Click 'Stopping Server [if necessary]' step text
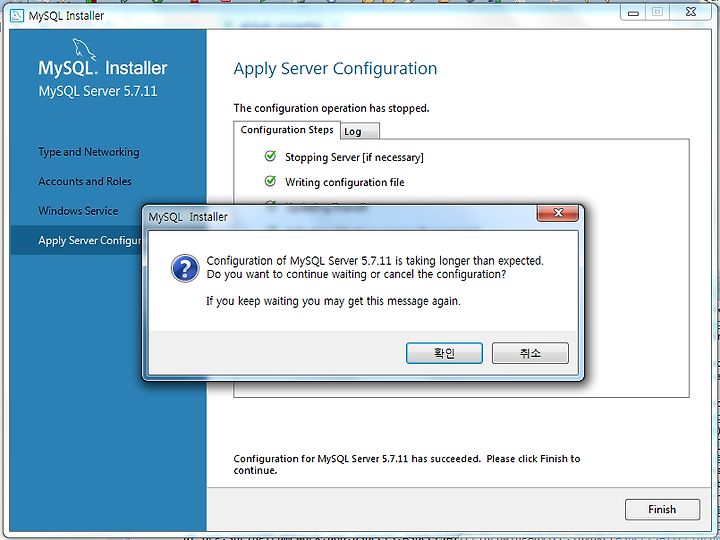This screenshot has height=540, width=720. click(x=354, y=158)
